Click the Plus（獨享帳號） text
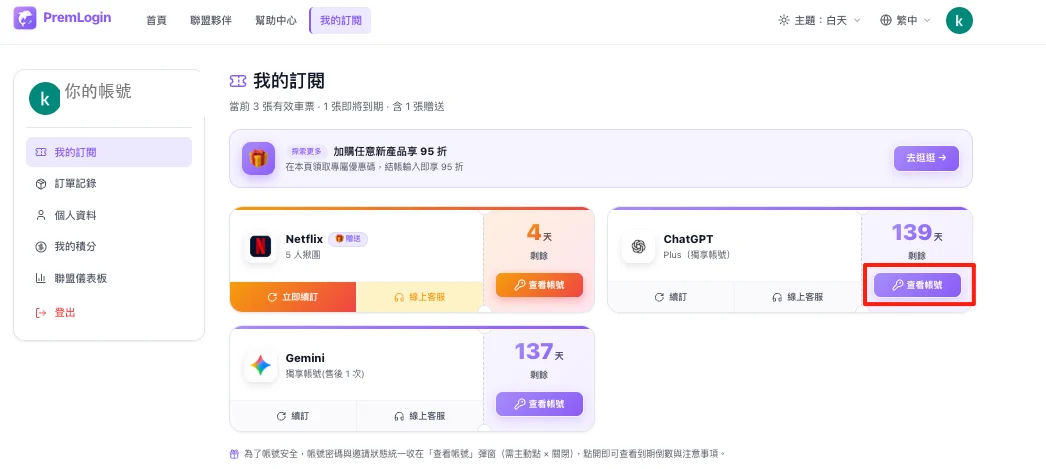This screenshot has height=469, width=1046. pyautogui.click(x=697, y=255)
